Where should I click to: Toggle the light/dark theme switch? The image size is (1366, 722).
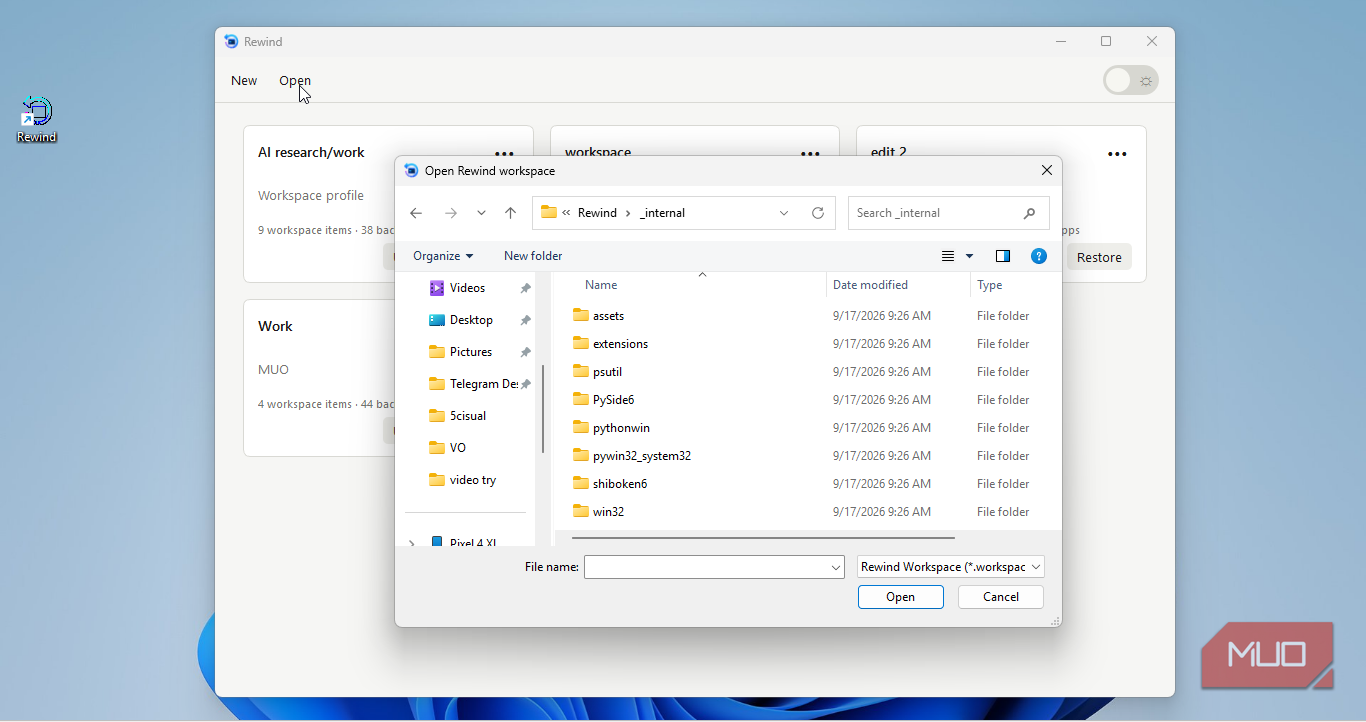click(1131, 81)
